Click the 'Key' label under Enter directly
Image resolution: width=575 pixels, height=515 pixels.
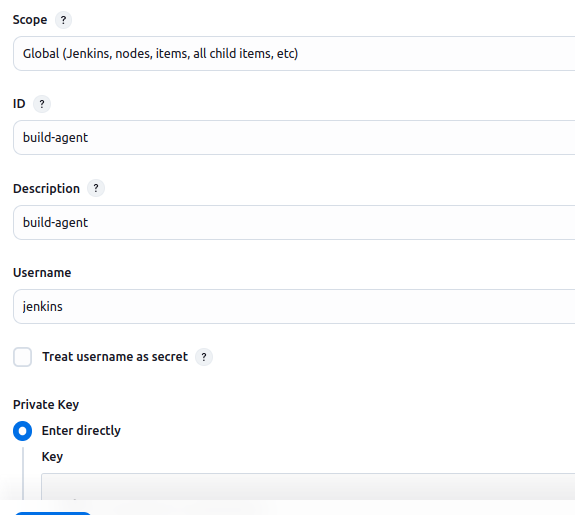point(52,457)
